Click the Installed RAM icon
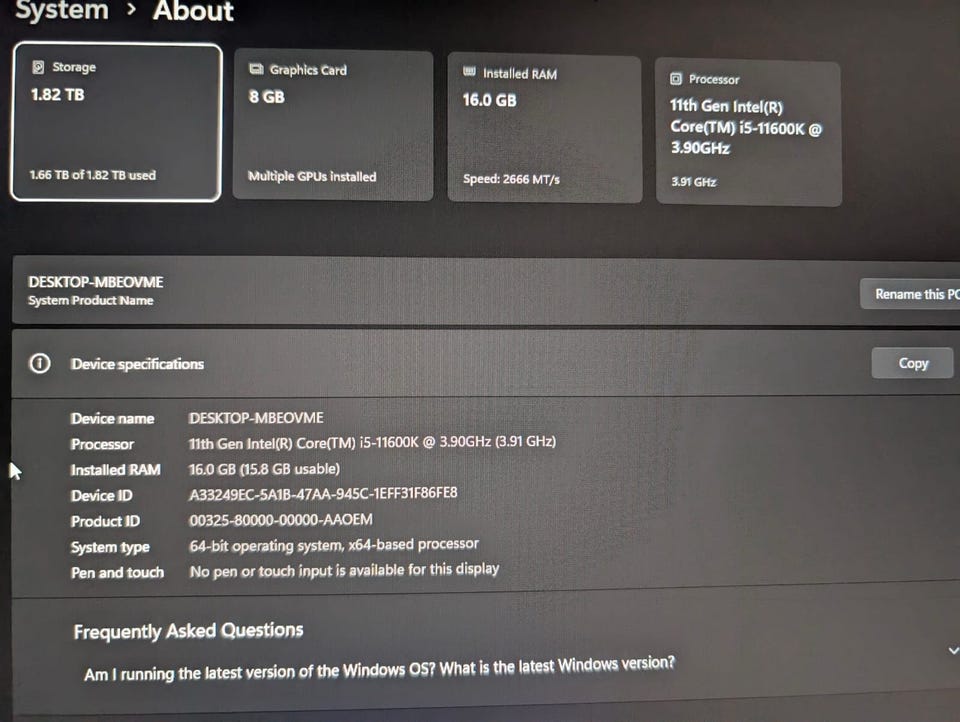 click(x=469, y=72)
